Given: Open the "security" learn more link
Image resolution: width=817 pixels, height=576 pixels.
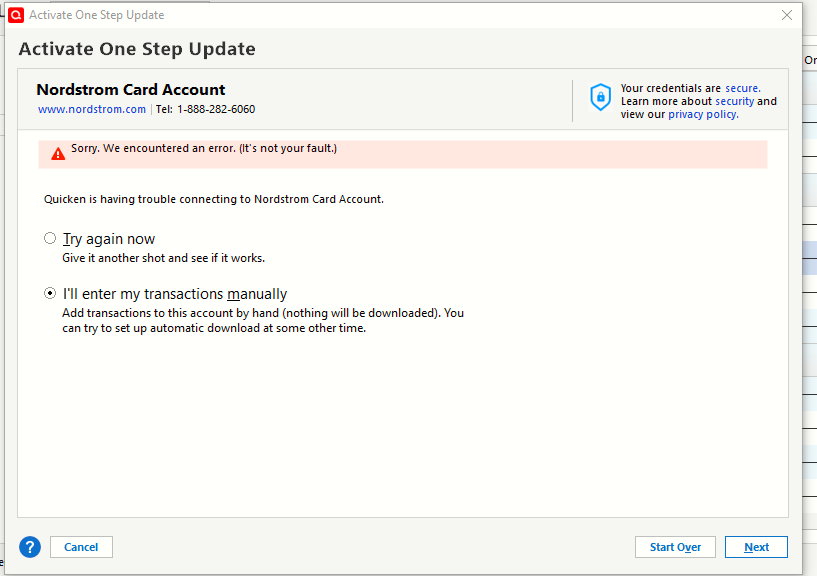Looking at the screenshot, I should pos(735,101).
